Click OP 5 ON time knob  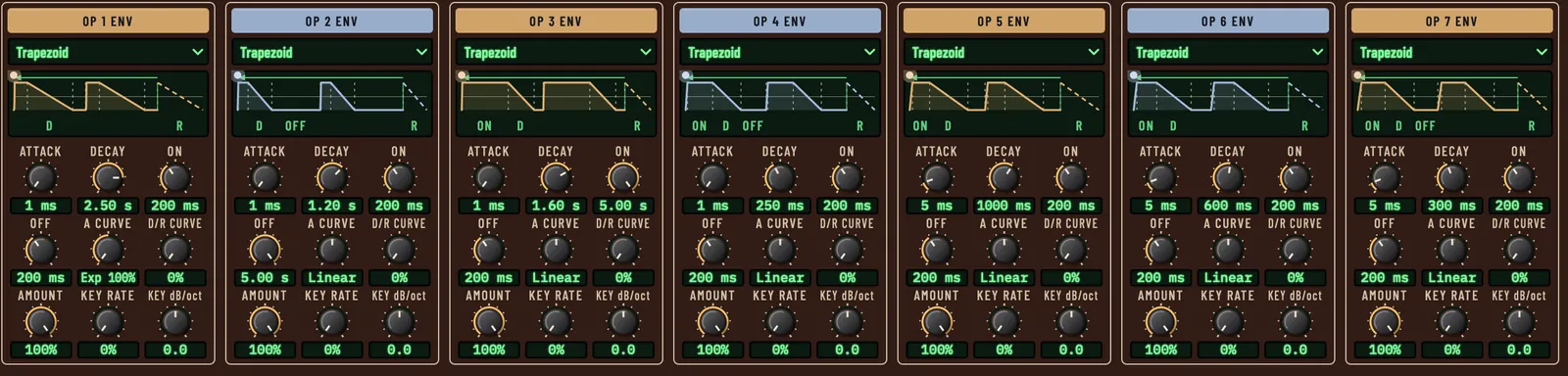click(1071, 178)
